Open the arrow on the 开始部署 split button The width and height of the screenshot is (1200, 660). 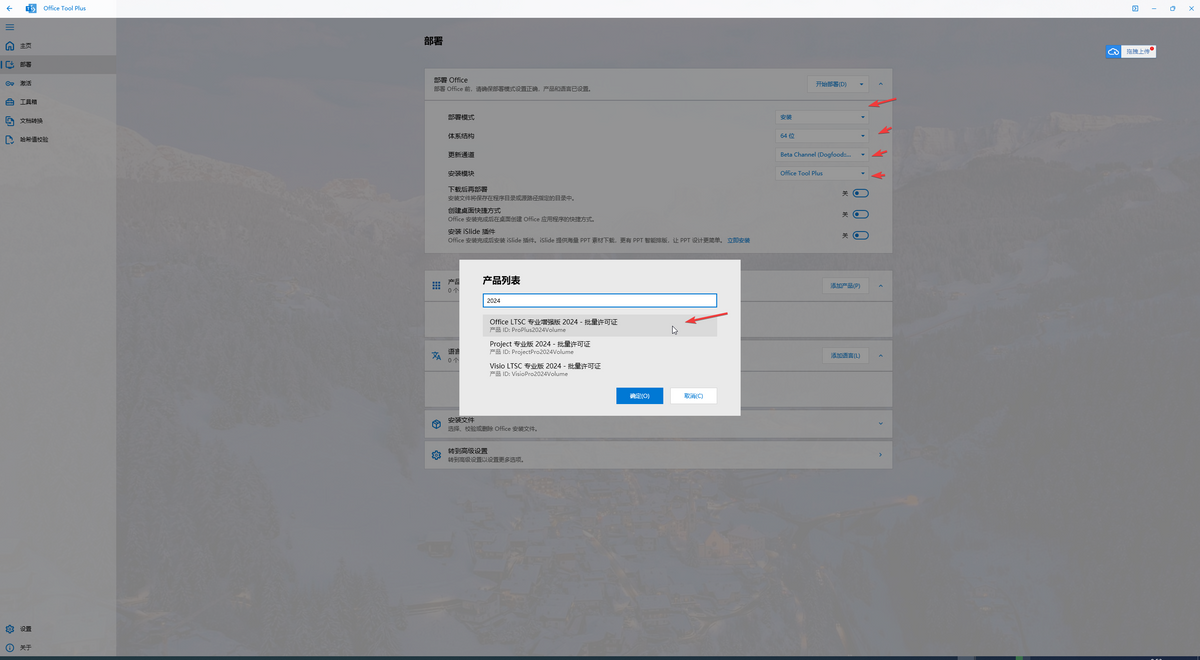coord(861,84)
